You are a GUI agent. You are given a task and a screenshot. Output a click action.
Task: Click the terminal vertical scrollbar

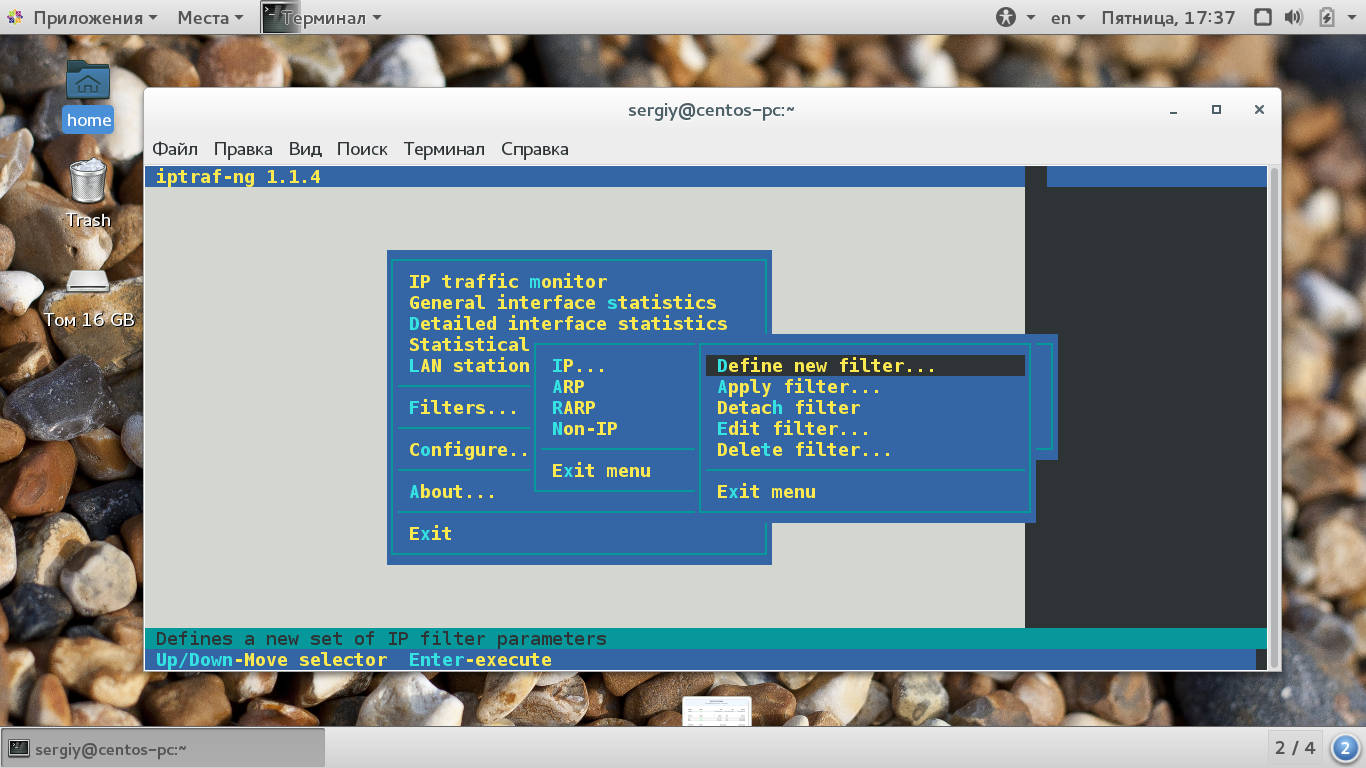tap(1273, 418)
